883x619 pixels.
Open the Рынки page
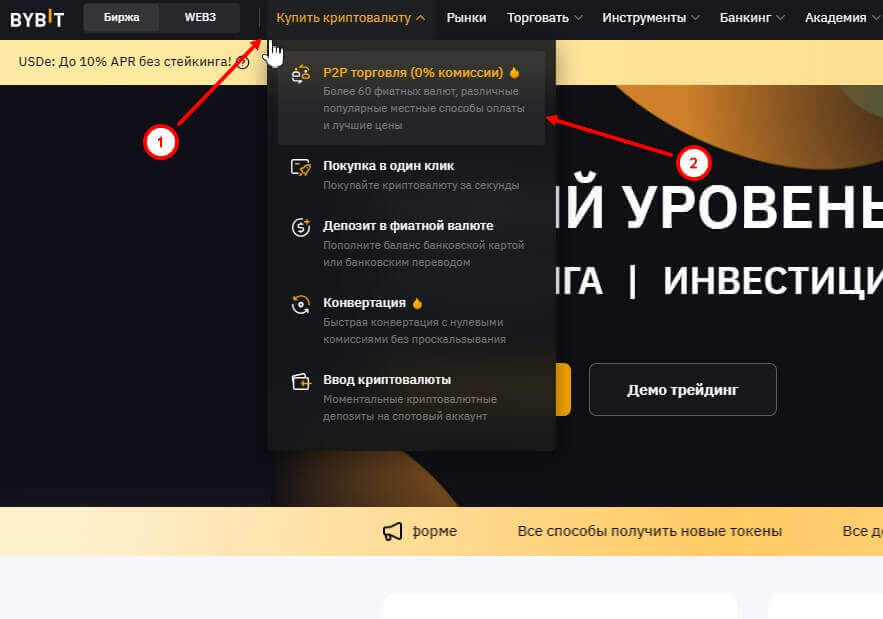pos(467,18)
